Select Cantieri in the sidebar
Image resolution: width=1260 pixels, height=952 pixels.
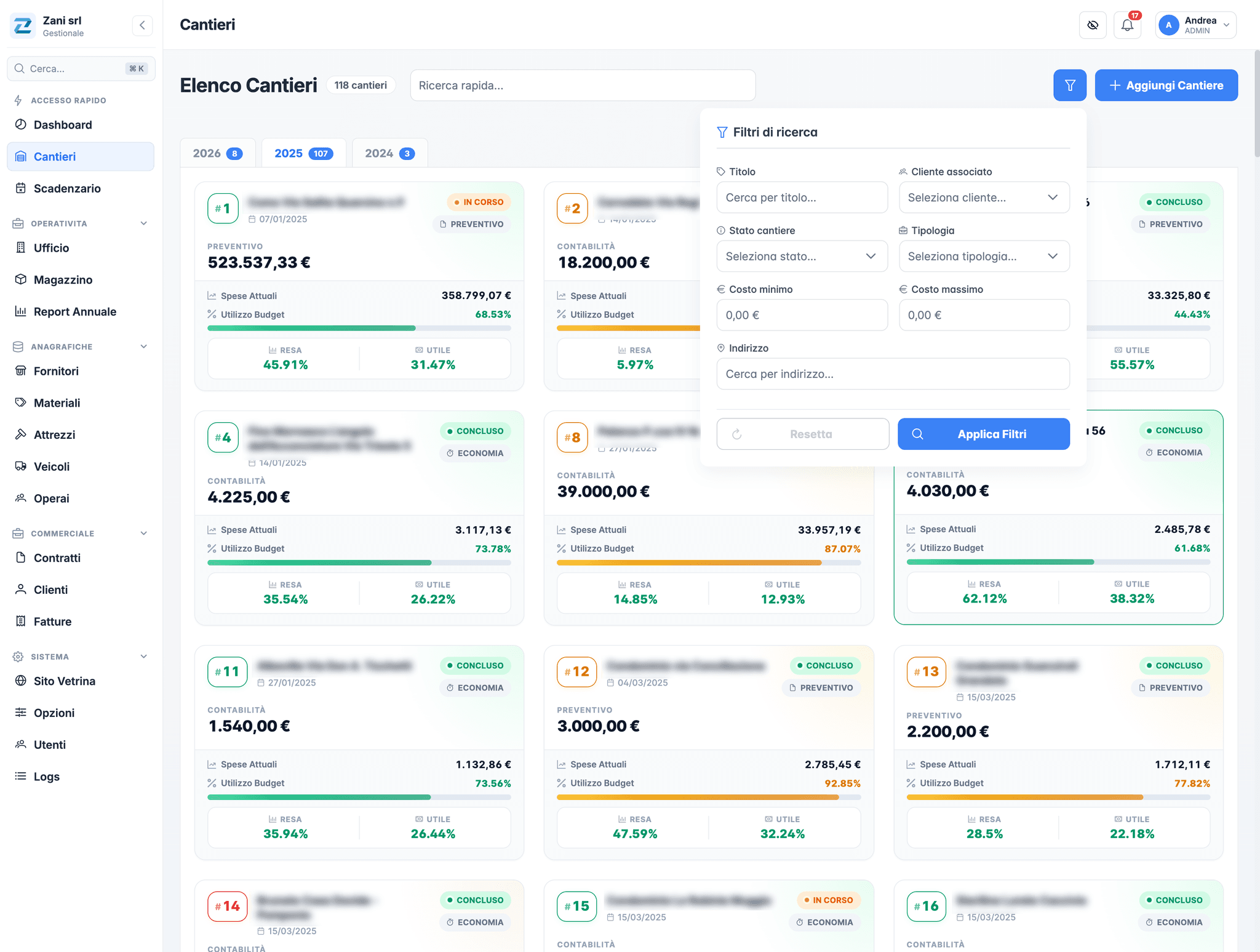[81, 156]
